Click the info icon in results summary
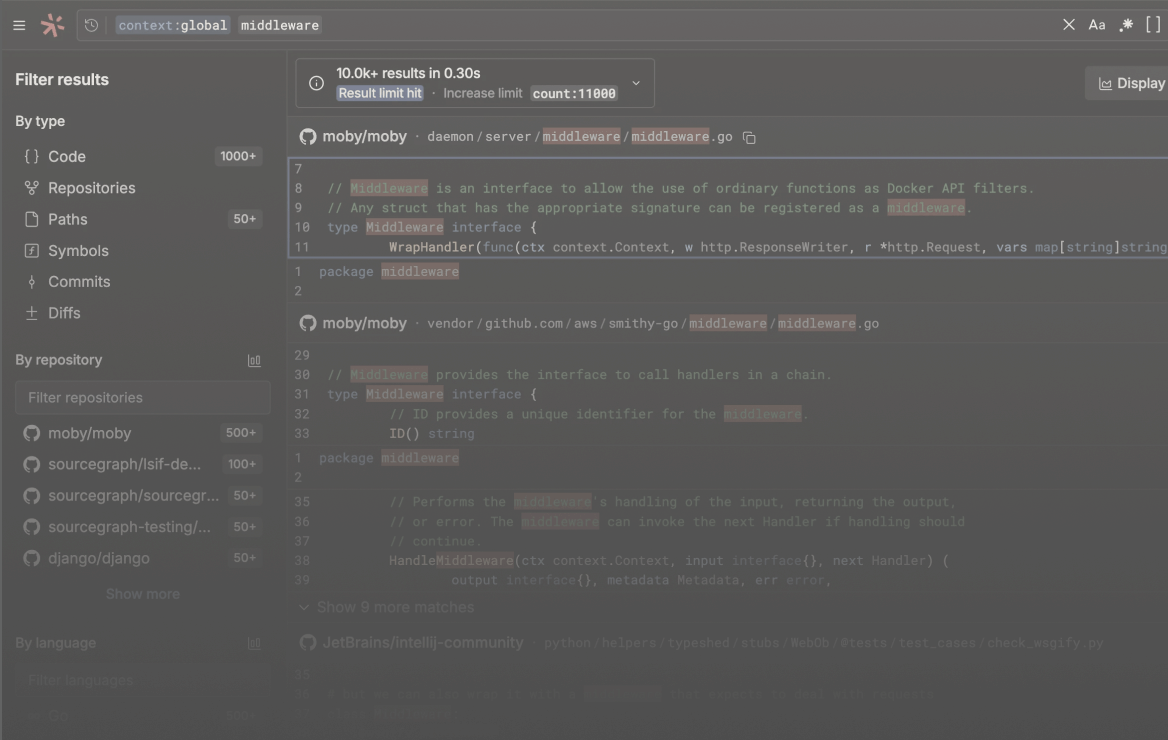This screenshot has height=740, width=1168. point(316,83)
